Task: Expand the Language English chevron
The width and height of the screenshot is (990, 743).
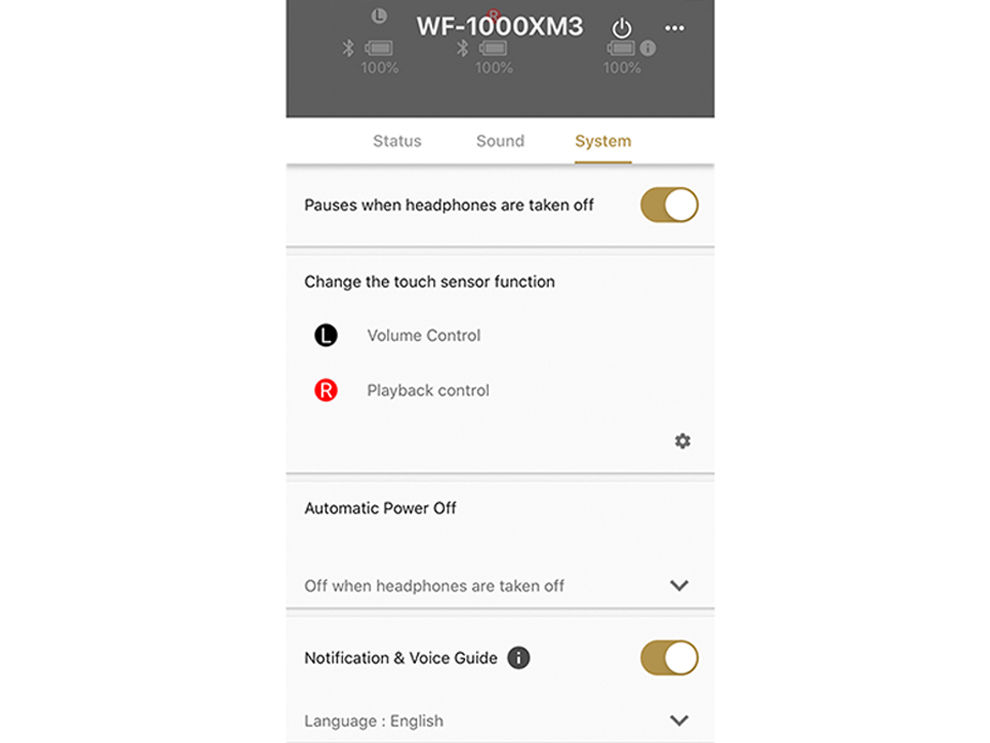Action: 679,720
